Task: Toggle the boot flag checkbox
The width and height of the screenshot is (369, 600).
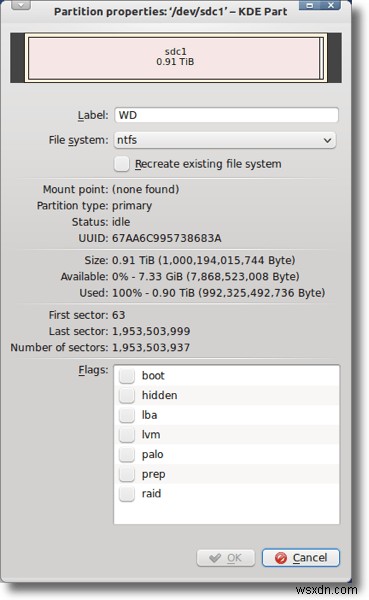Action: click(x=126, y=376)
